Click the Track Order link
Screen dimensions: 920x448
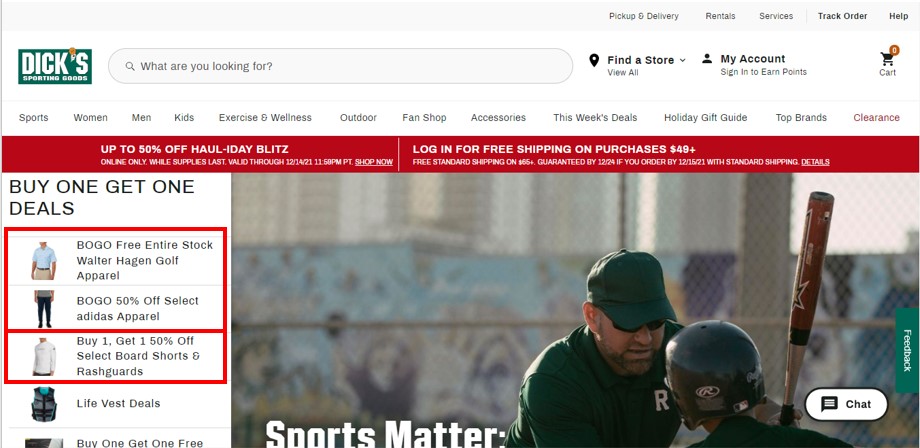click(842, 16)
